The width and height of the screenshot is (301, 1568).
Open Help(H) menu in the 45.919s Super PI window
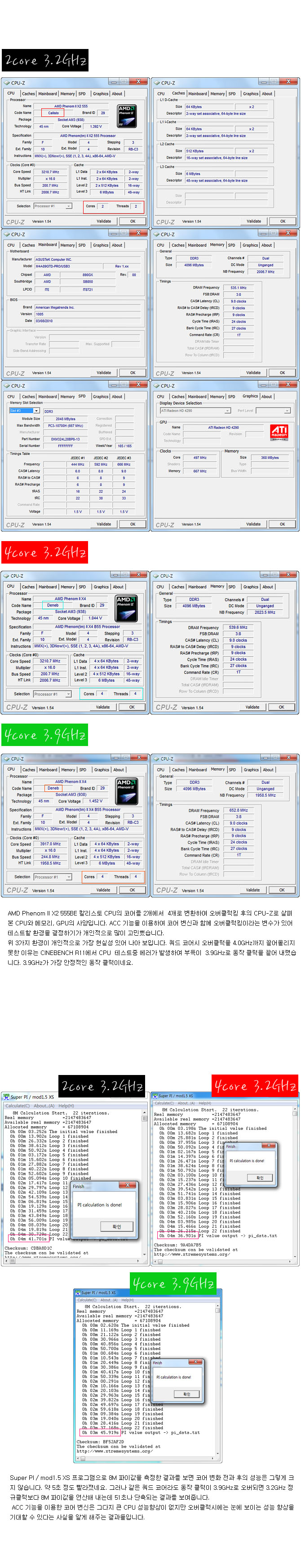point(127,1300)
